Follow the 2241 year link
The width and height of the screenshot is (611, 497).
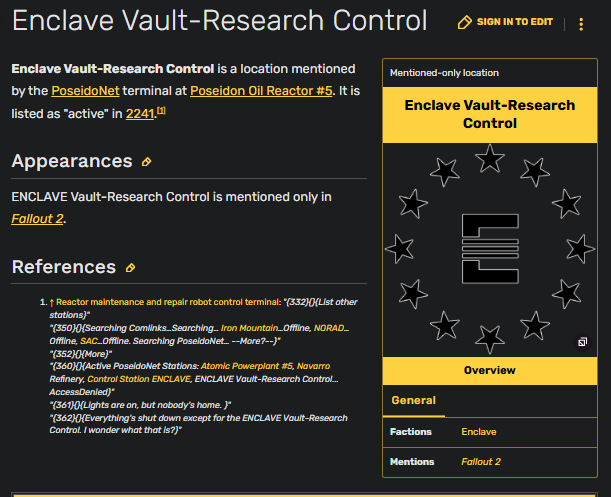coord(140,114)
